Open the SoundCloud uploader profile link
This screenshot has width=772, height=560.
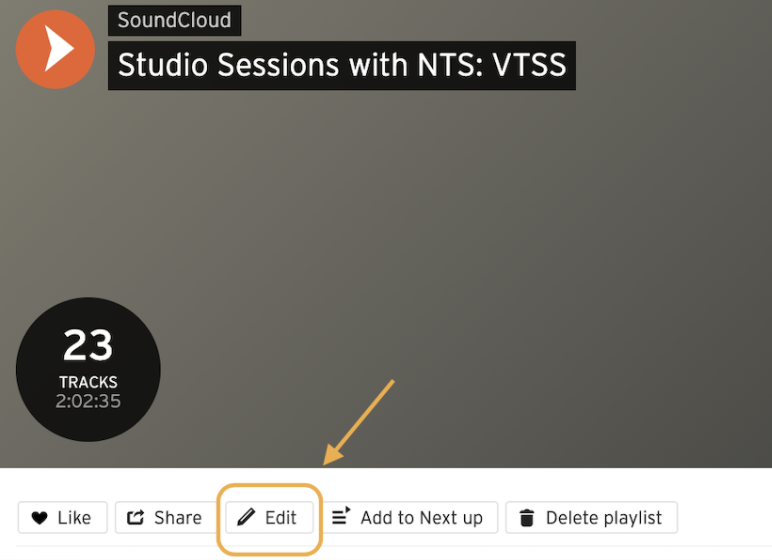point(174,20)
